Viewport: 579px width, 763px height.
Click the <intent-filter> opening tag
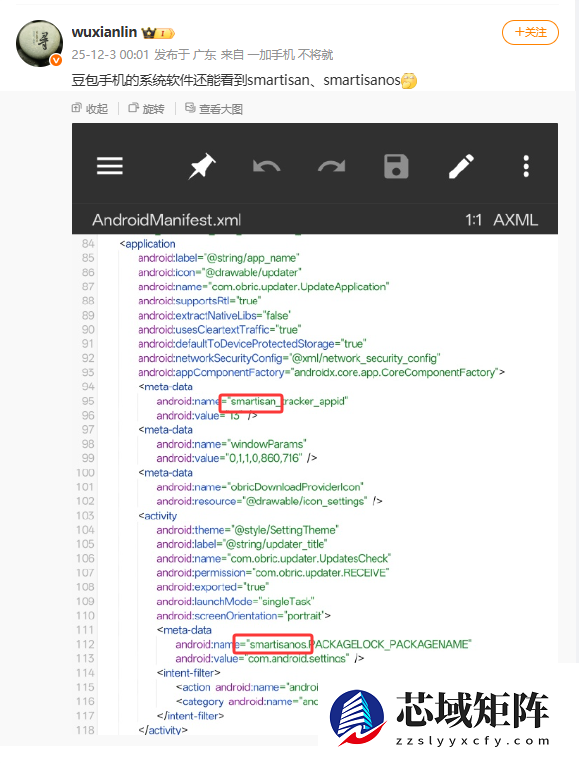coord(188,673)
